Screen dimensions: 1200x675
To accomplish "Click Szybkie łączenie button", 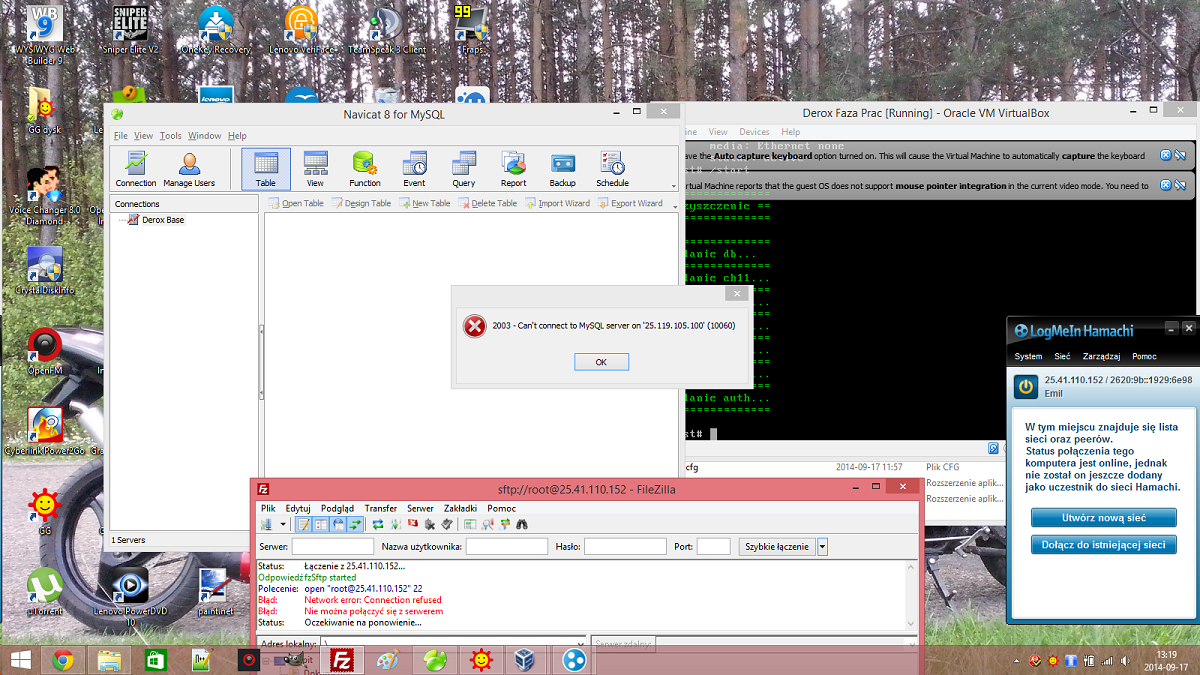I will pos(777,547).
